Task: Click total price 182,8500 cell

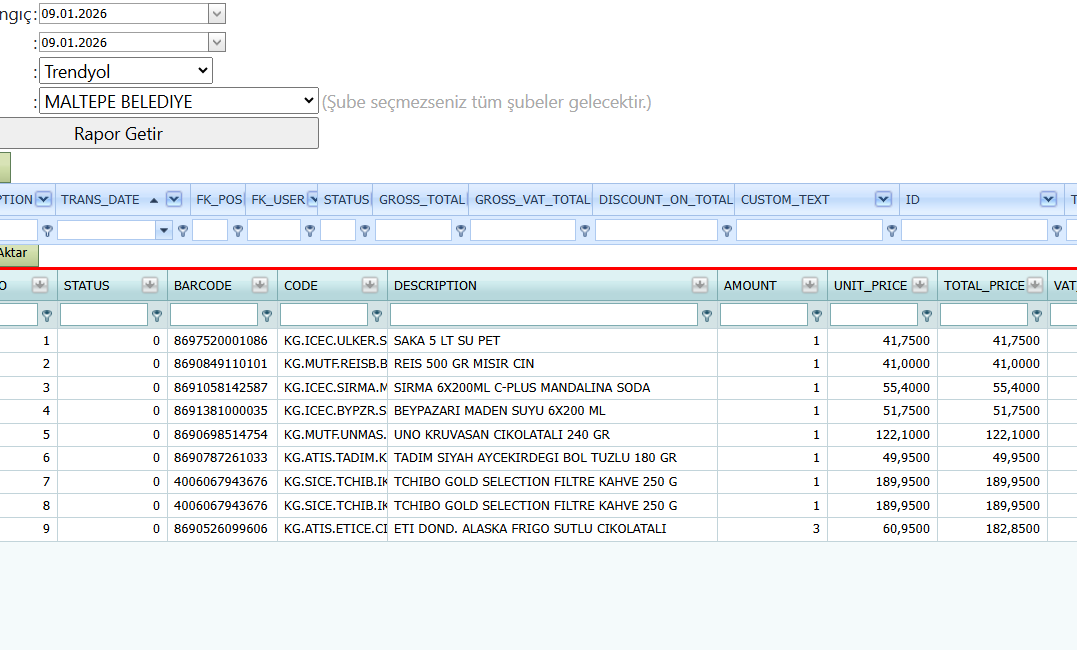Action: click(993, 529)
